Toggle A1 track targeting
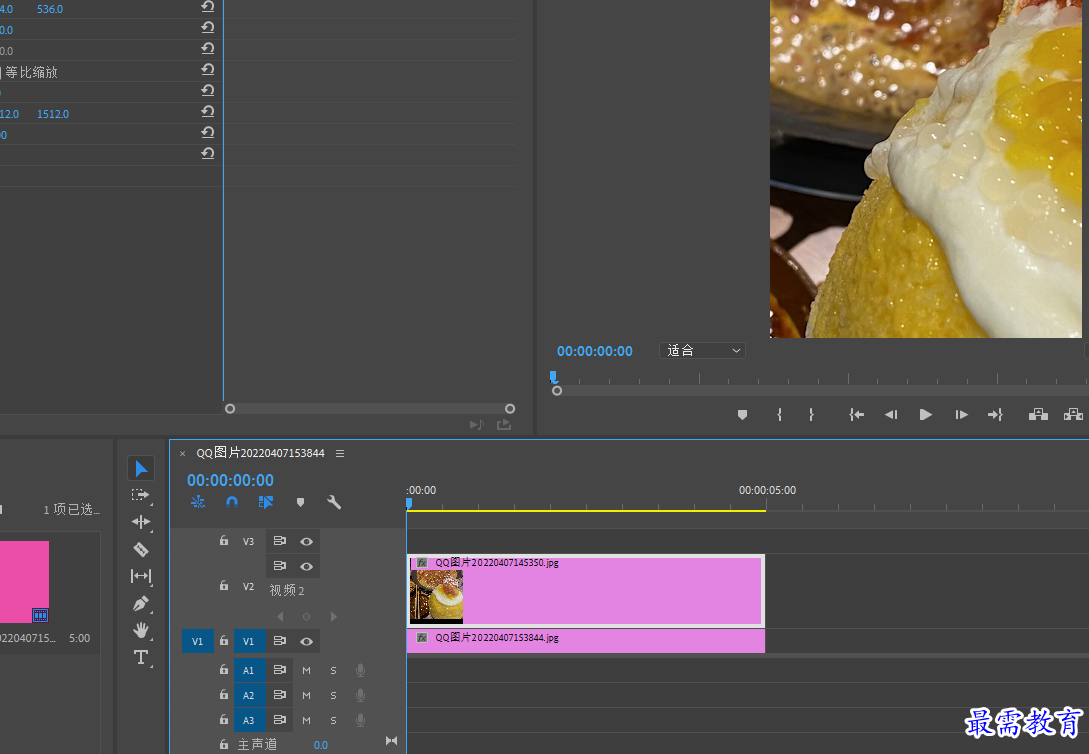The width and height of the screenshot is (1089, 754). point(249,671)
